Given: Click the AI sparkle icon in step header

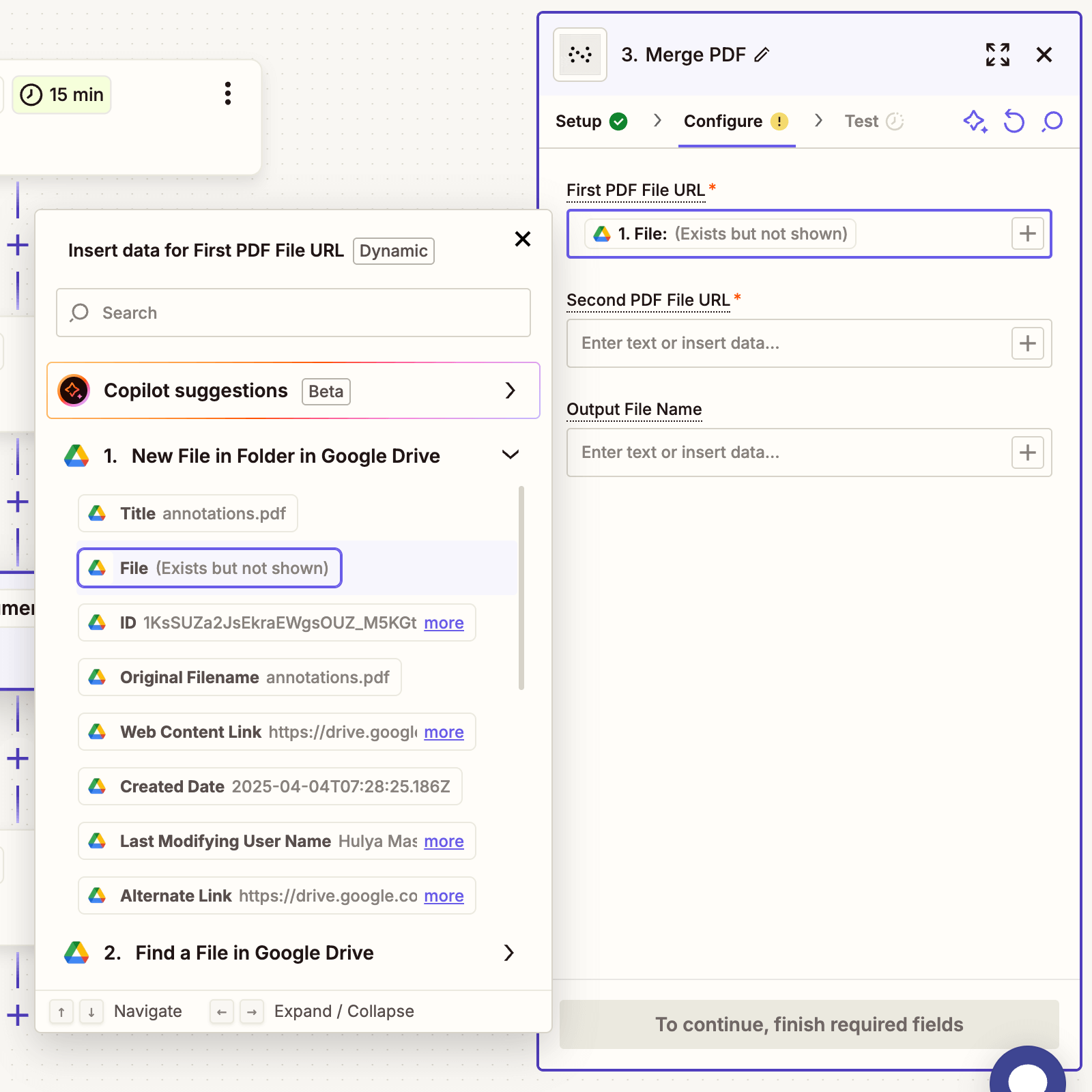Looking at the screenshot, I should (975, 121).
